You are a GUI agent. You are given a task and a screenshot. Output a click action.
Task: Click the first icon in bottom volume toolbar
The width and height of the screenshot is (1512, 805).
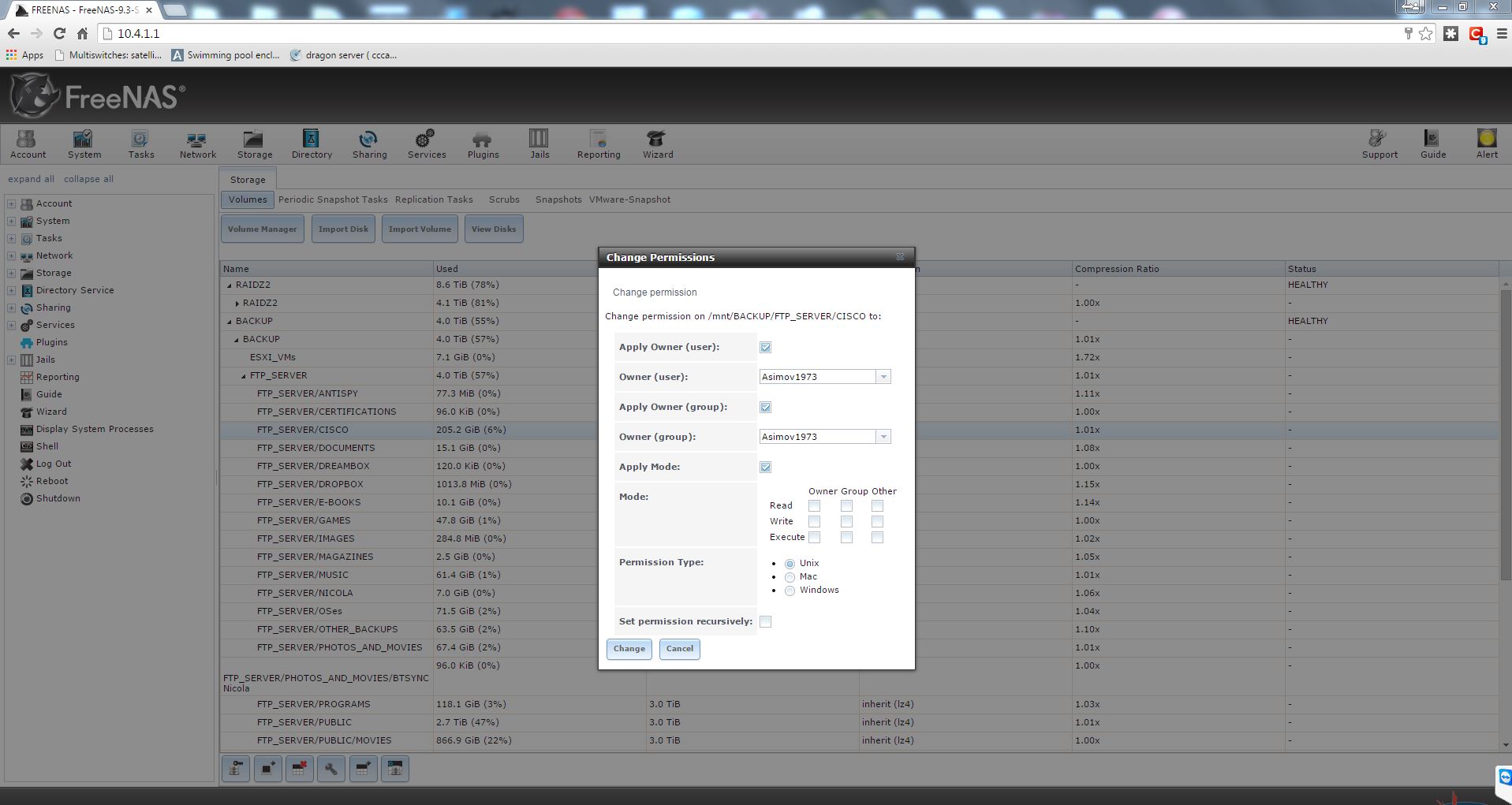pyautogui.click(x=236, y=769)
